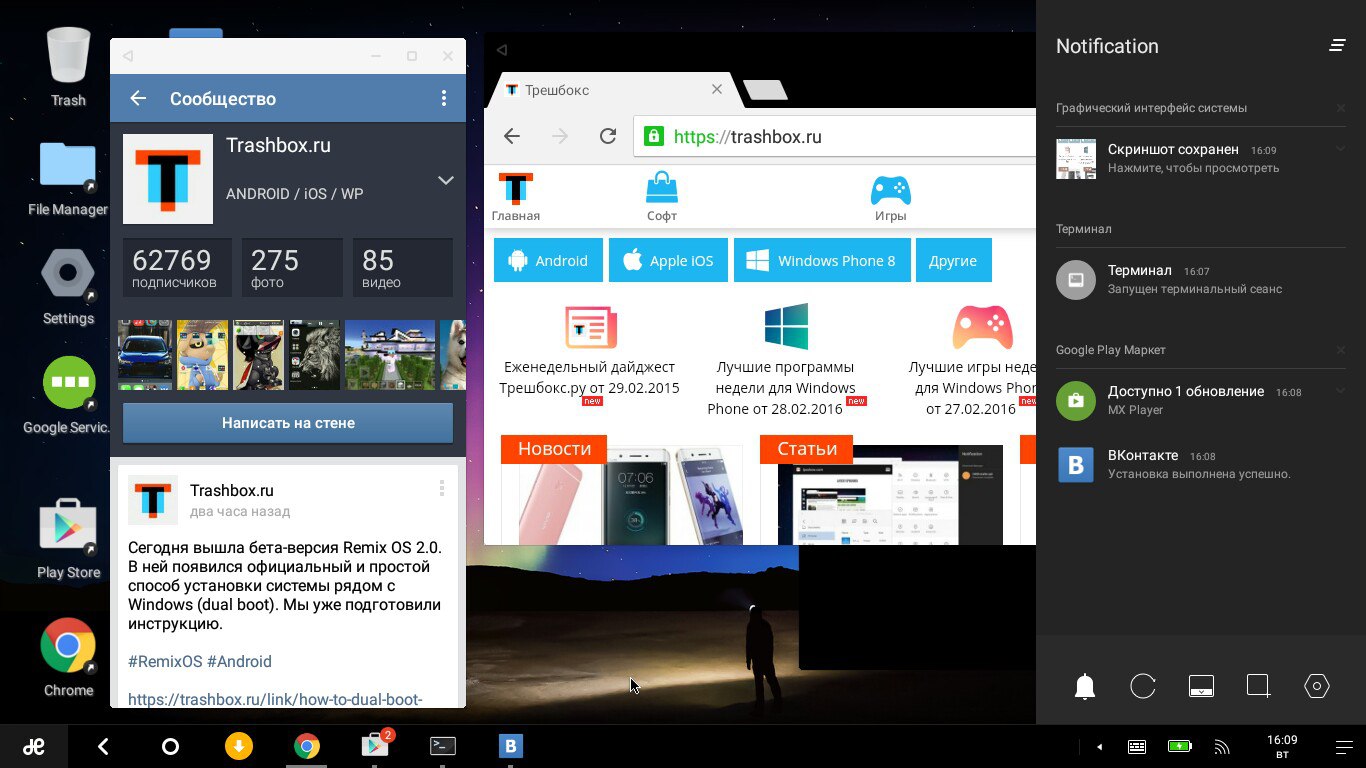
Task: Click the Написать на стене button
Action: click(288, 423)
